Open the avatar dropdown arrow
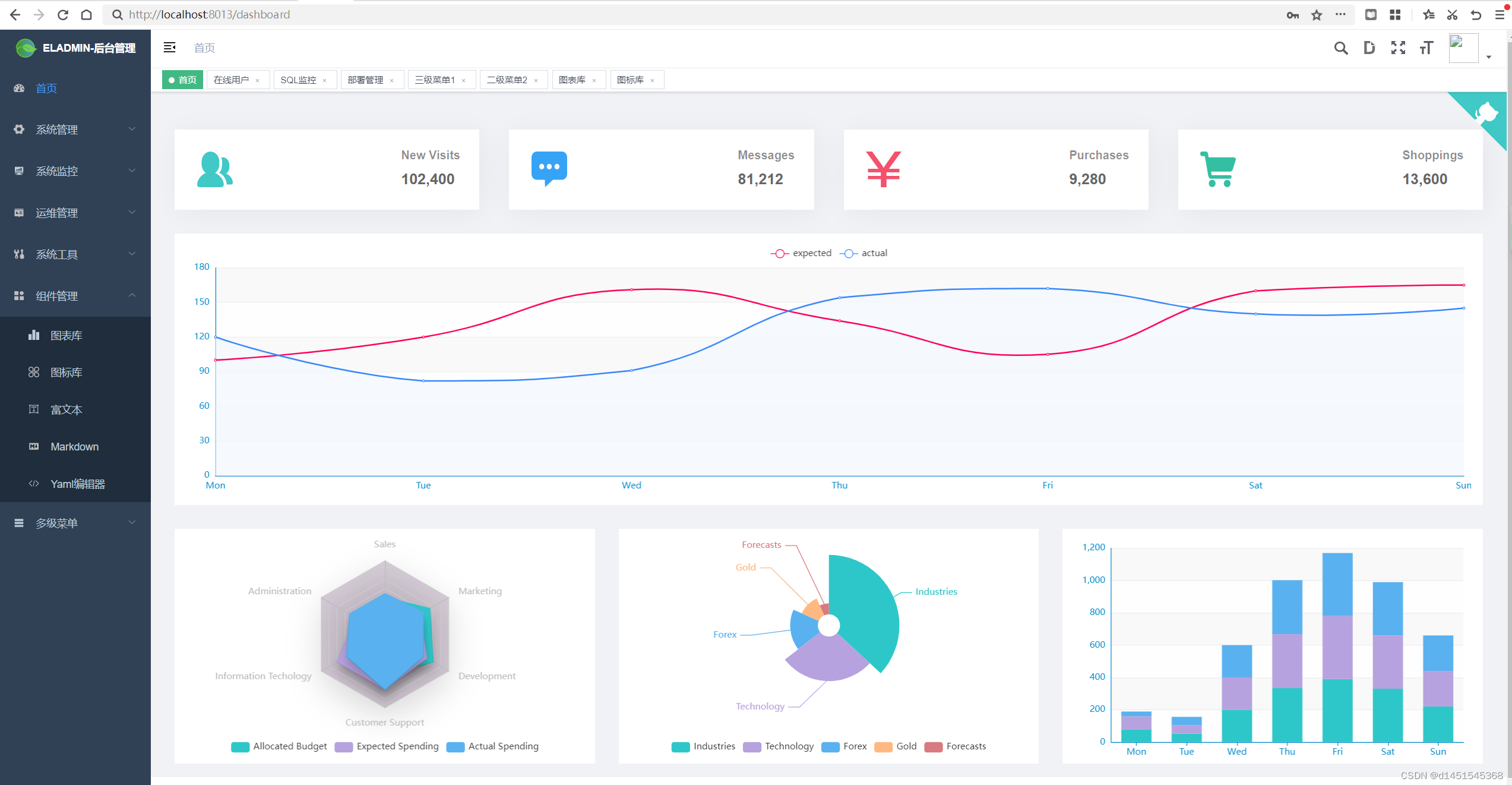 pyautogui.click(x=1489, y=57)
